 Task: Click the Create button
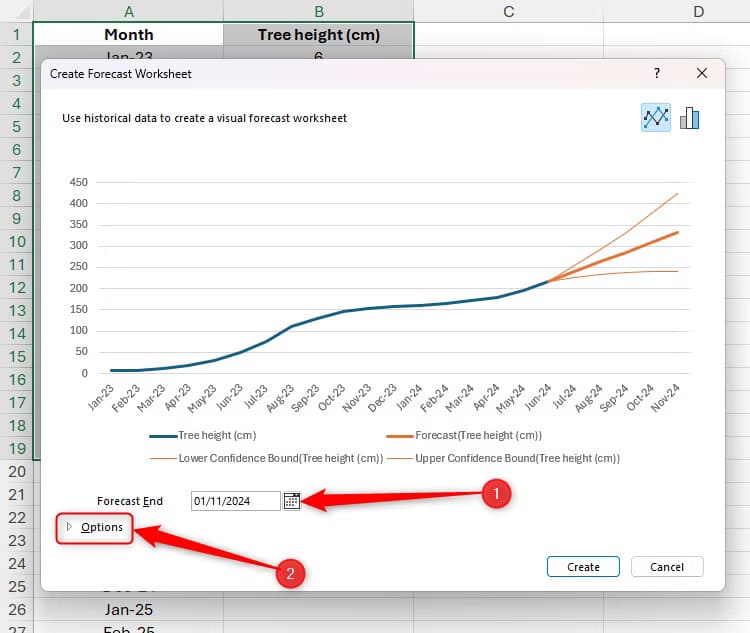tap(583, 566)
